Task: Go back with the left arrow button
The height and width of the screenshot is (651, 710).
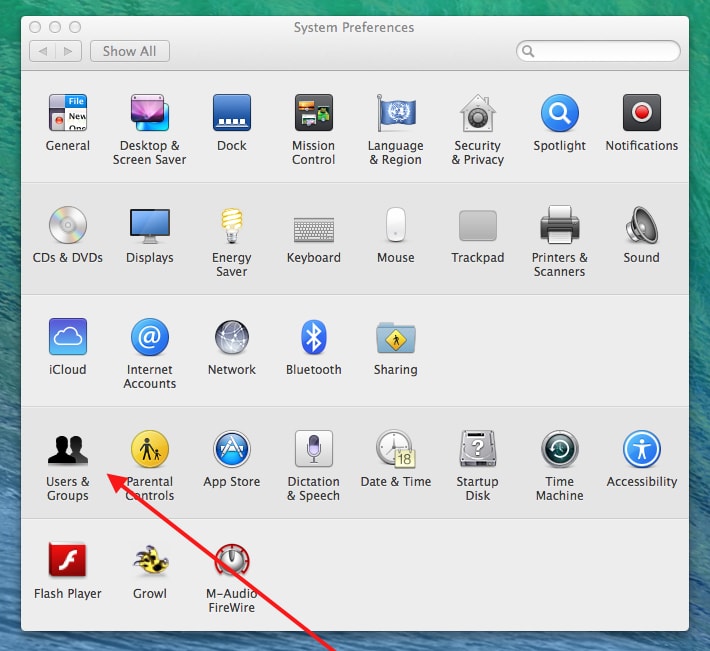Action: click(x=43, y=51)
